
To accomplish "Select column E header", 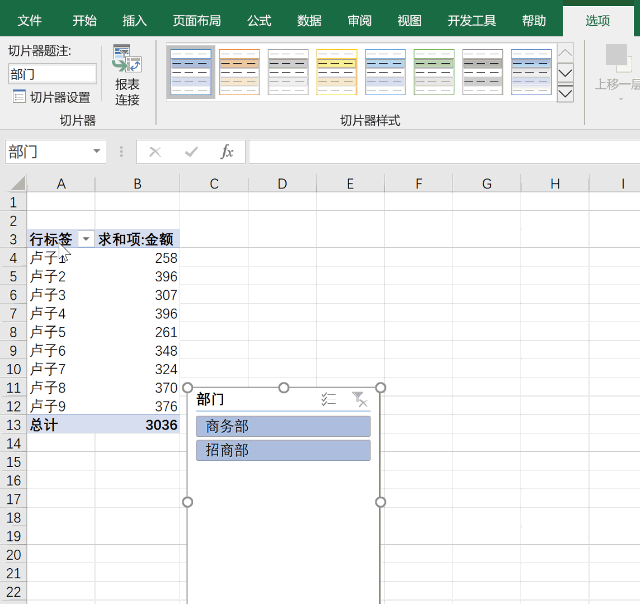I will pos(350,184).
